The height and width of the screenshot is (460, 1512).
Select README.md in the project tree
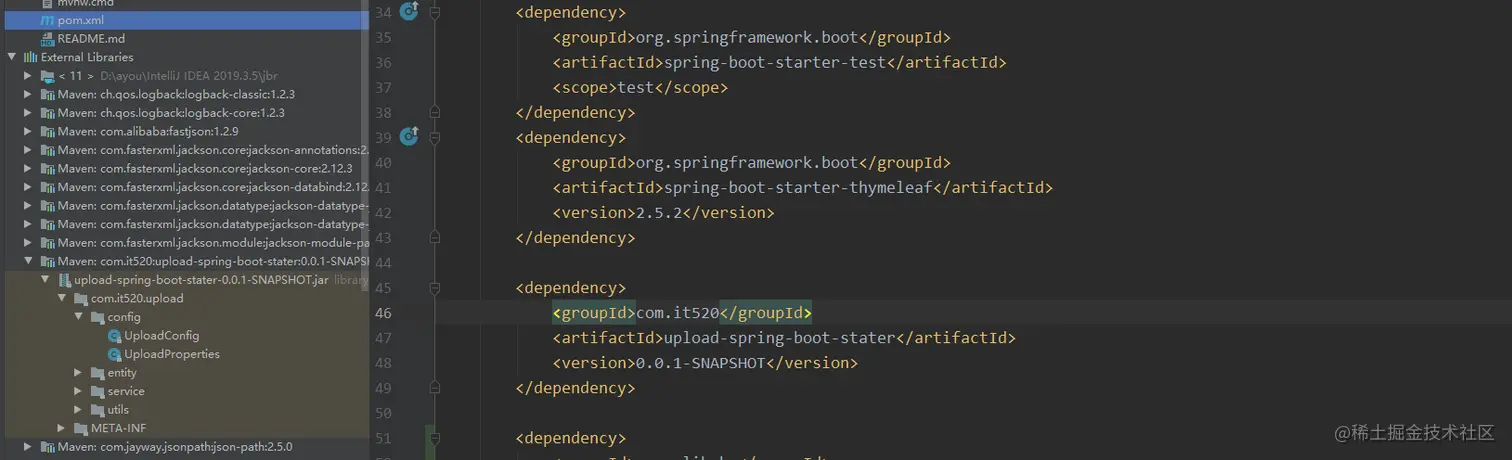(x=185, y=39)
